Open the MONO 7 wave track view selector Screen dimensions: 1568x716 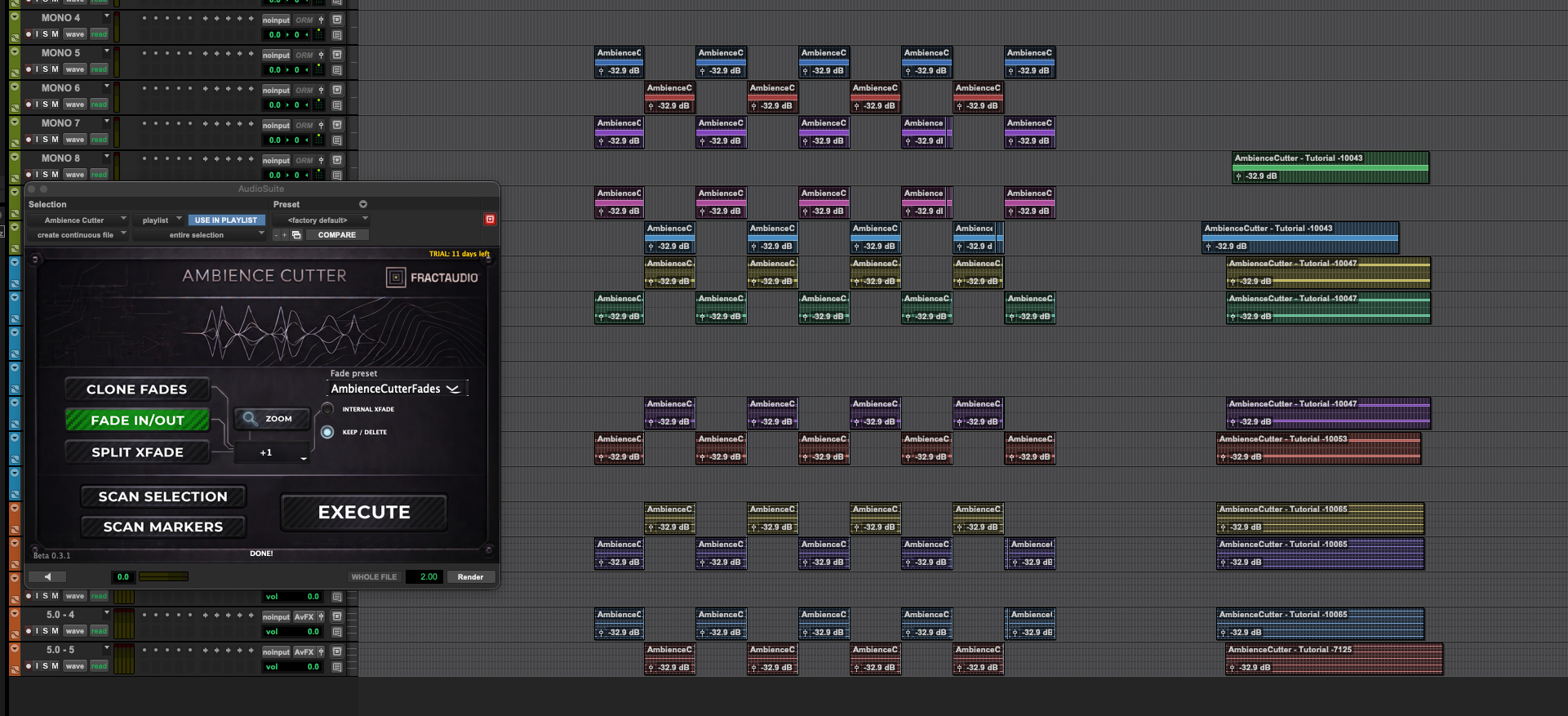(x=75, y=140)
